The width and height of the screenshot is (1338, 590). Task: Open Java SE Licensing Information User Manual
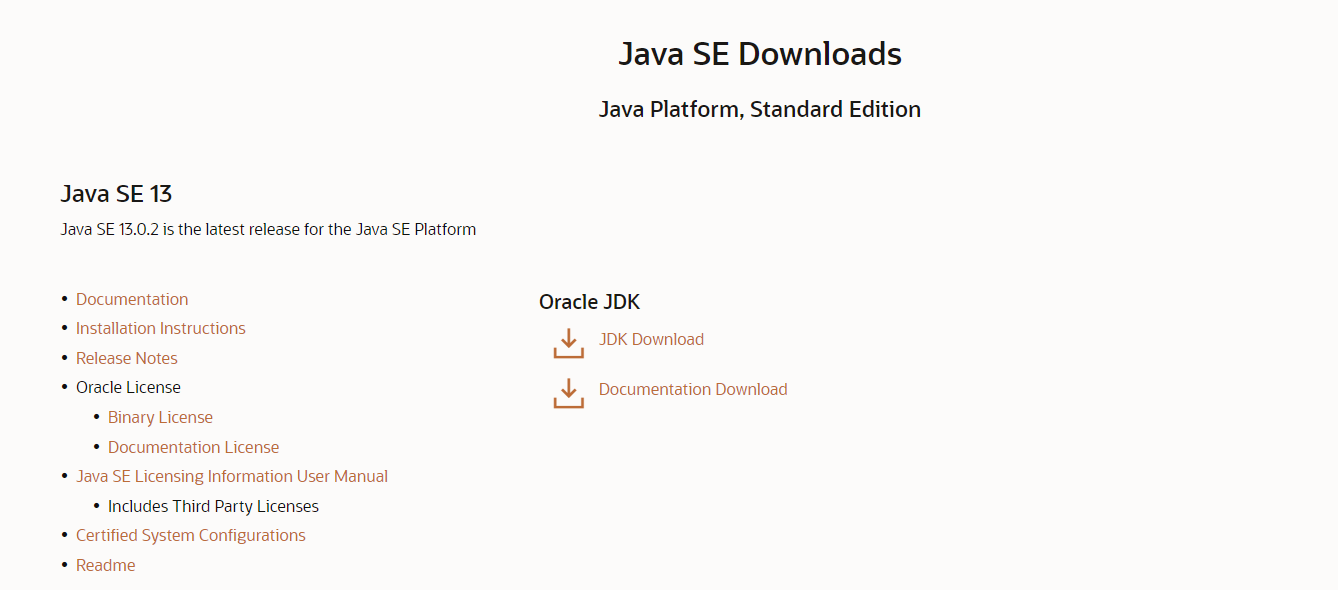(x=232, y=476)
